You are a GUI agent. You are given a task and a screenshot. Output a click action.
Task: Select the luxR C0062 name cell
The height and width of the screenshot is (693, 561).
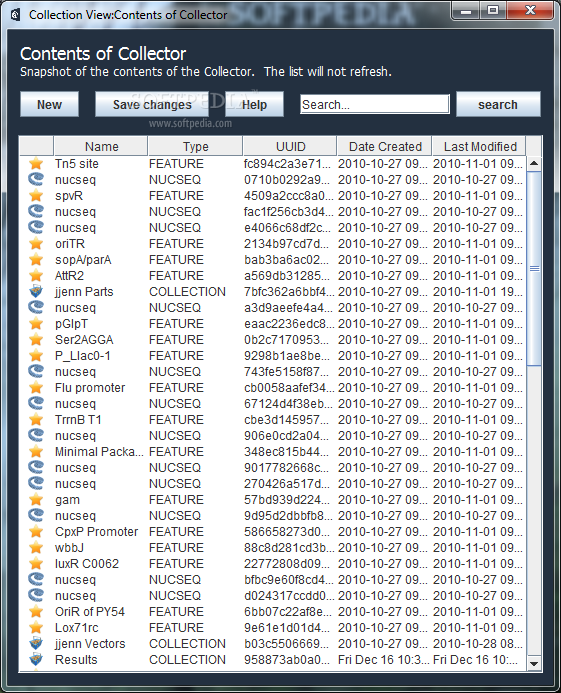[x=87, y=564]
